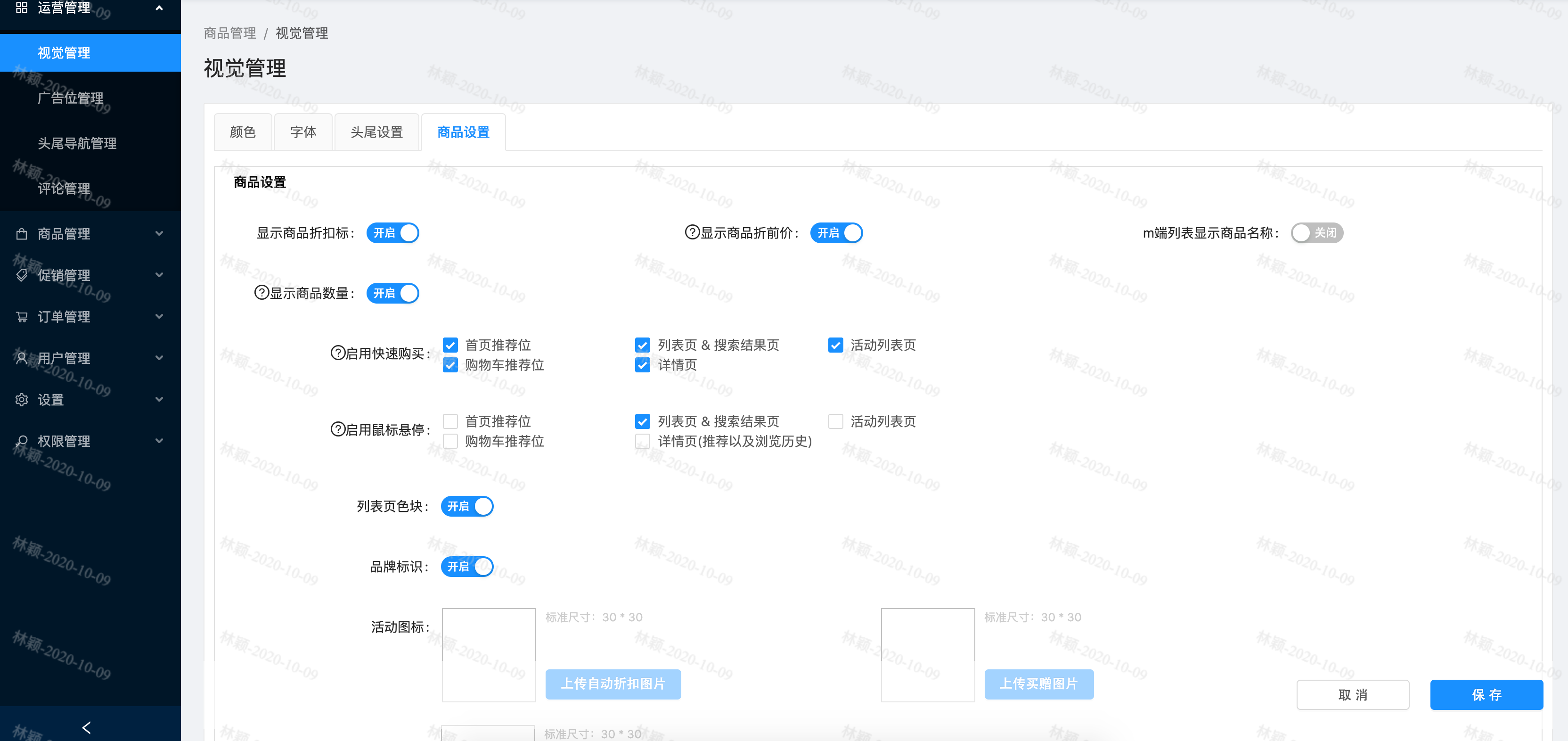The height and width of the screenshot is (741, 1568).
Task: Click help icon beside 显示商品数量
Action: (261, 292)
